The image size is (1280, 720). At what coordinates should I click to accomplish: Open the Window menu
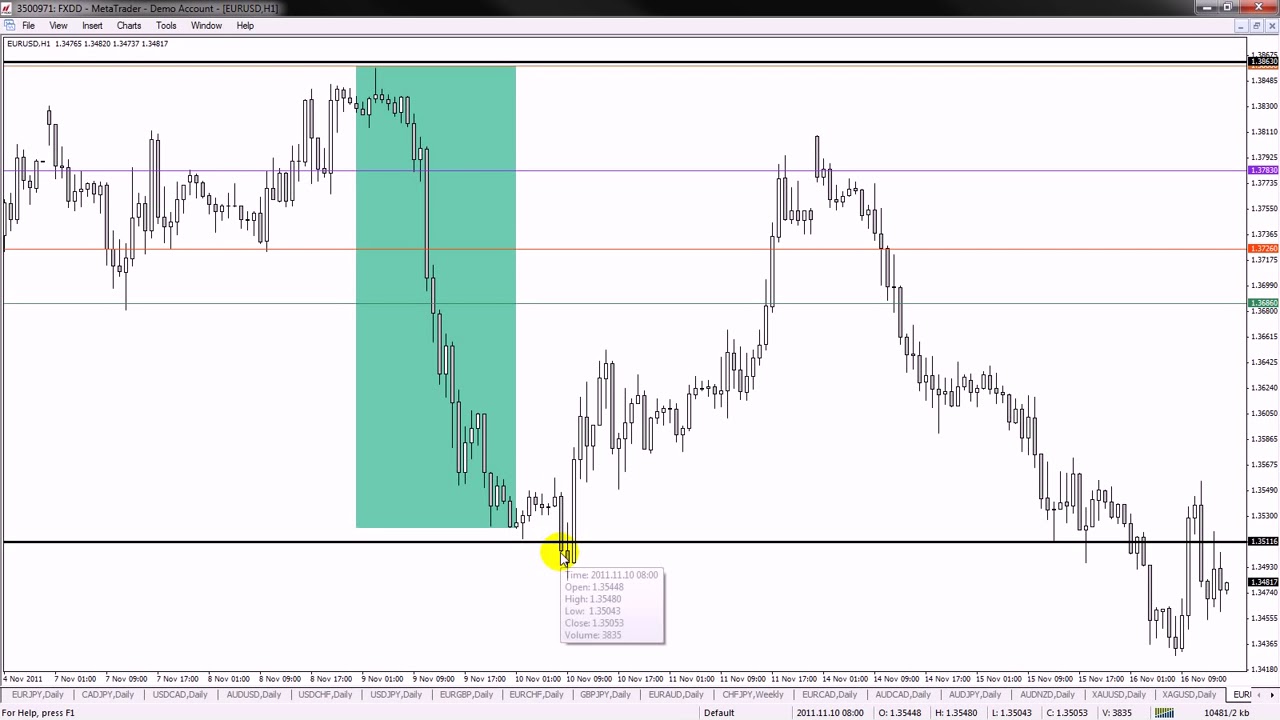pyautogui.click(x=206, y=26)
